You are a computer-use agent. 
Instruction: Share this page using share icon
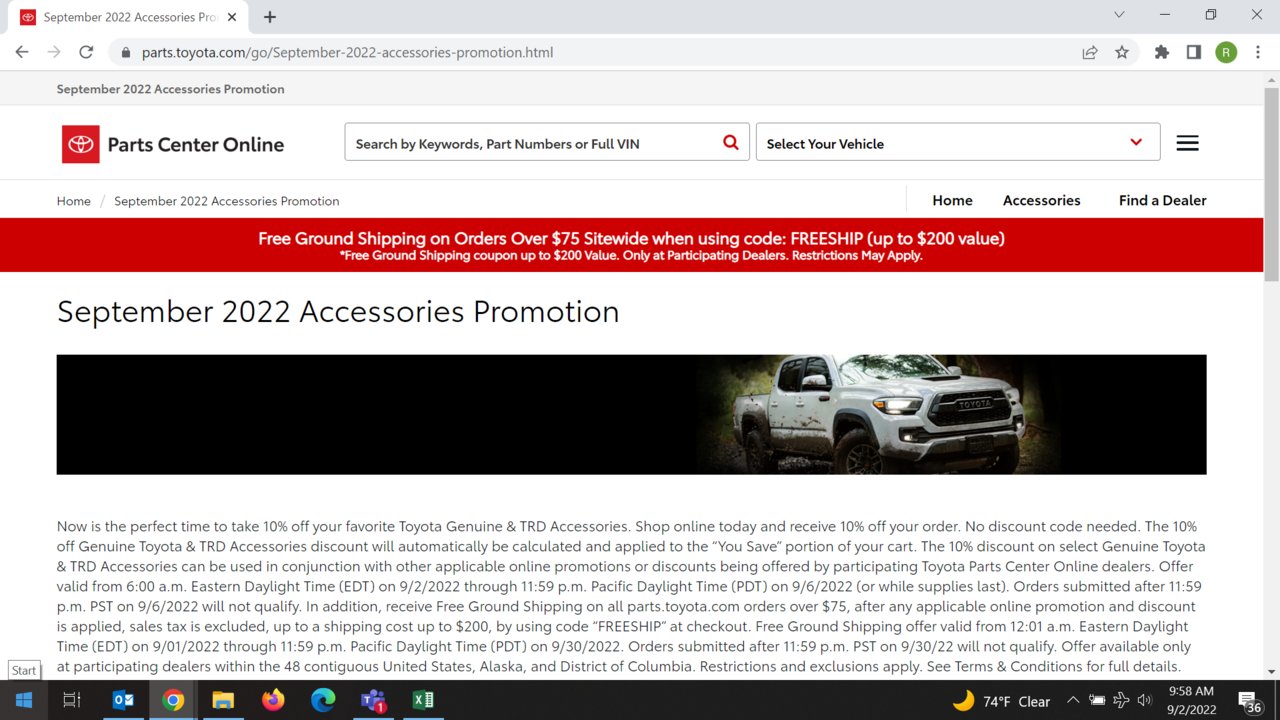[1090, 52]
